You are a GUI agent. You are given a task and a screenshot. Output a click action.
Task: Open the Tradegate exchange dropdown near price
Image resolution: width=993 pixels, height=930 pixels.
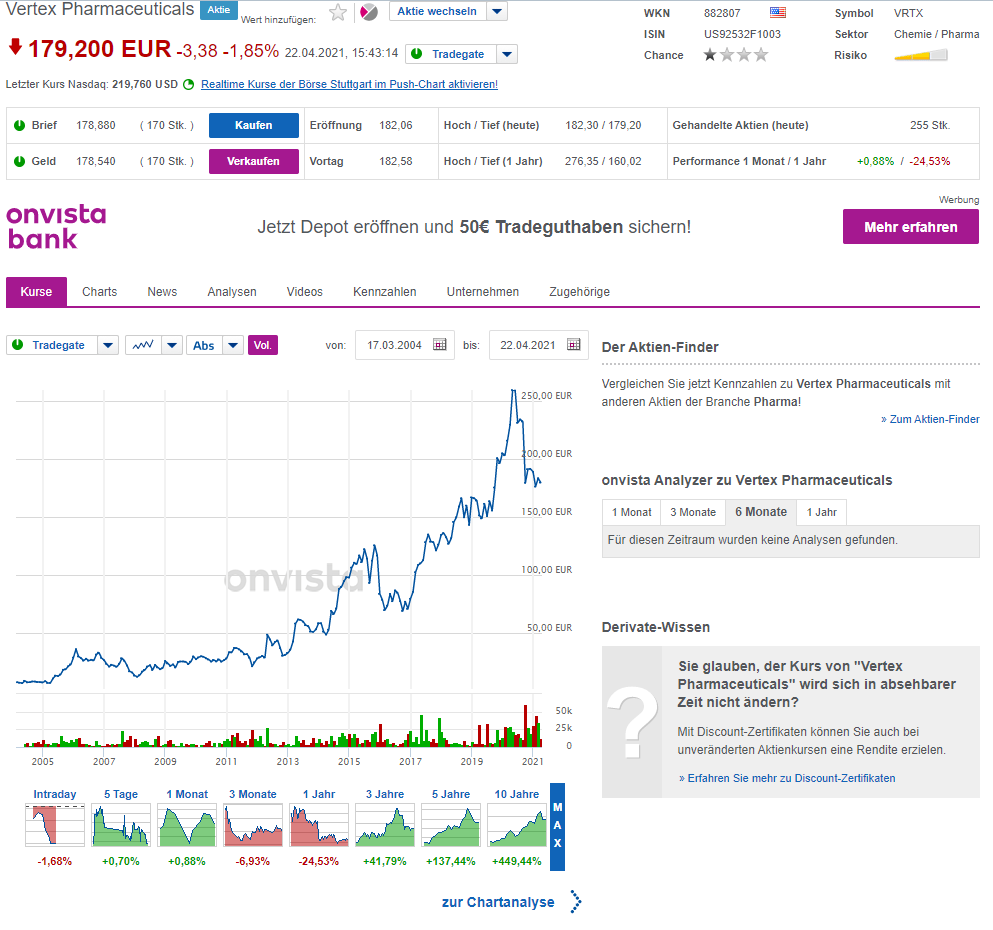tap(507, 54)
